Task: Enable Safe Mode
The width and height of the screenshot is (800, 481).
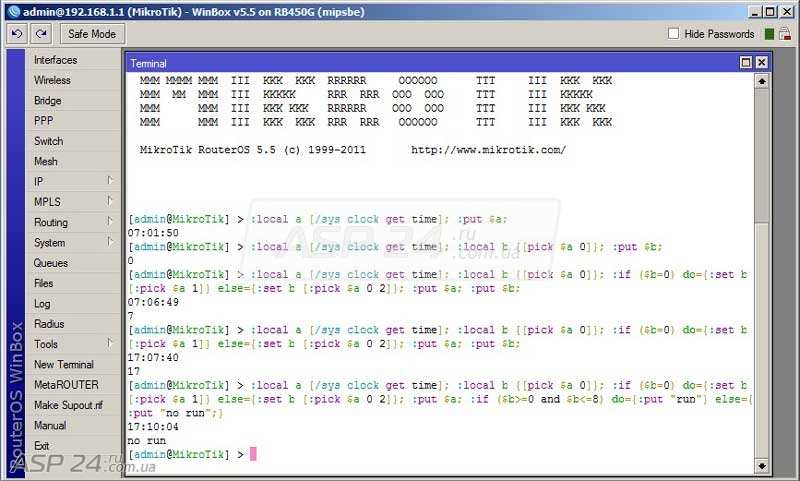Action: tap(92, 34)
